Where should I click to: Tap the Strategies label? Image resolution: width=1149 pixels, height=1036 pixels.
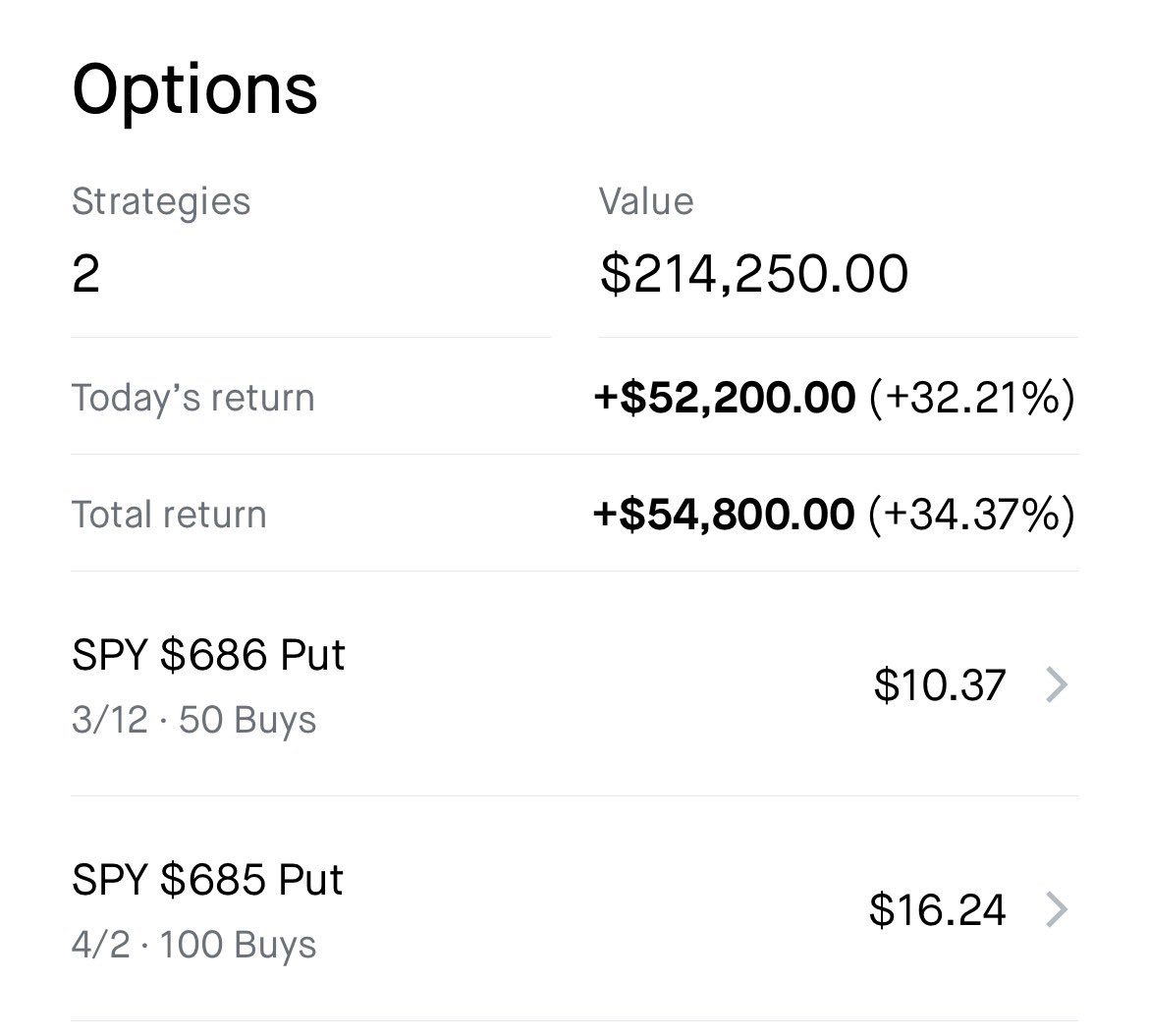161,202
